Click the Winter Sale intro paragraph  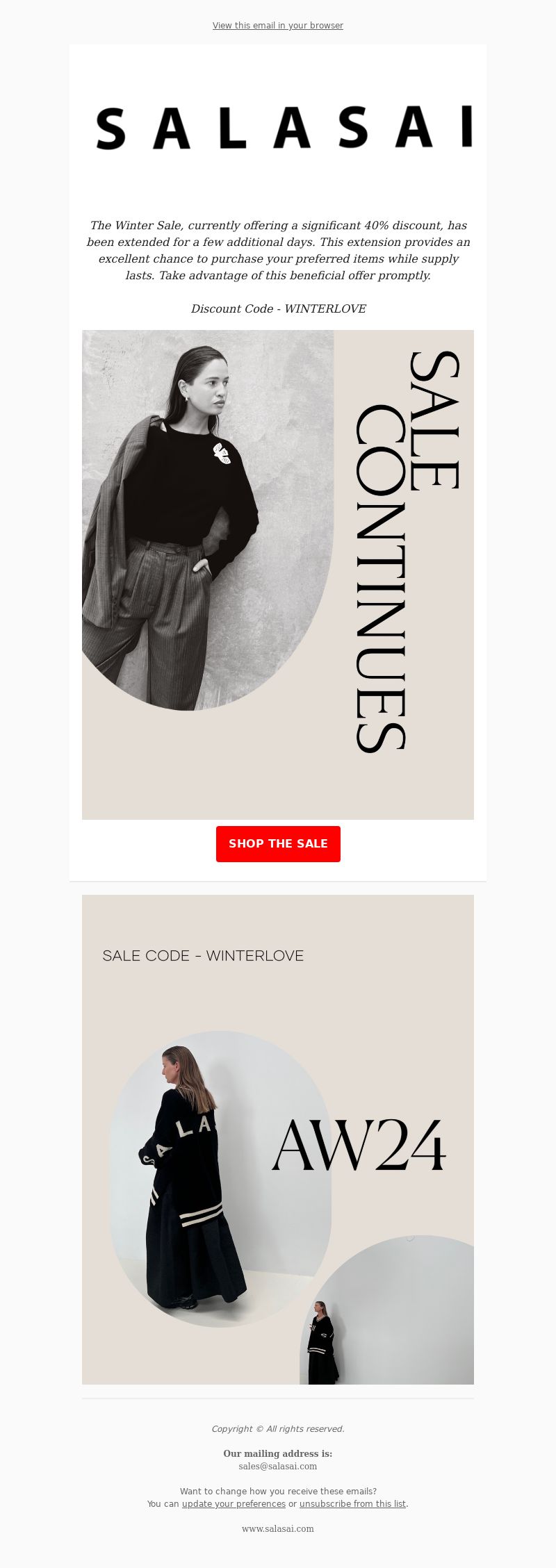click(278, 250)
